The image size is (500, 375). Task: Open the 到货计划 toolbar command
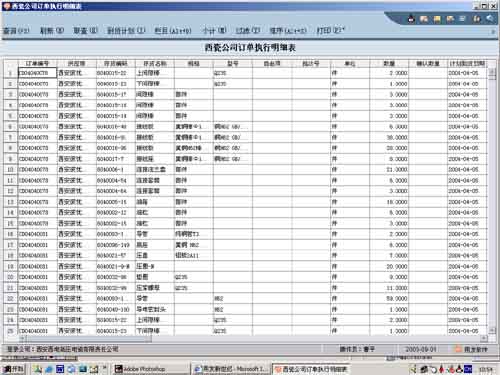(126, 30)
